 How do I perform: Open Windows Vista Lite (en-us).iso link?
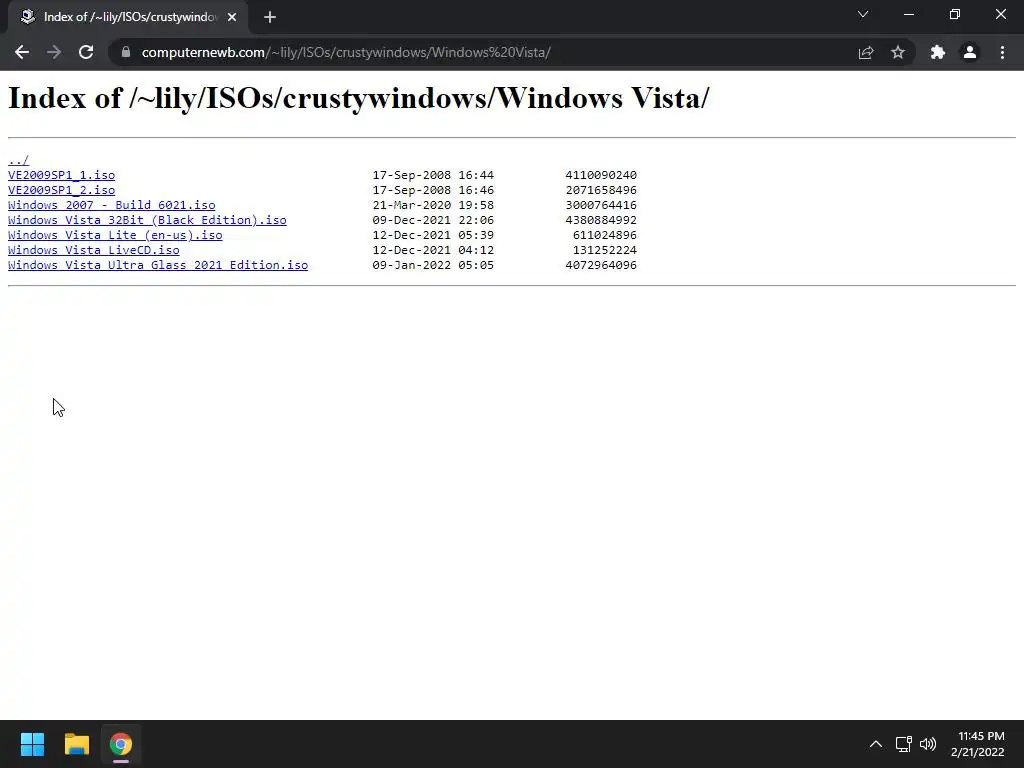[x=115, y=235]
